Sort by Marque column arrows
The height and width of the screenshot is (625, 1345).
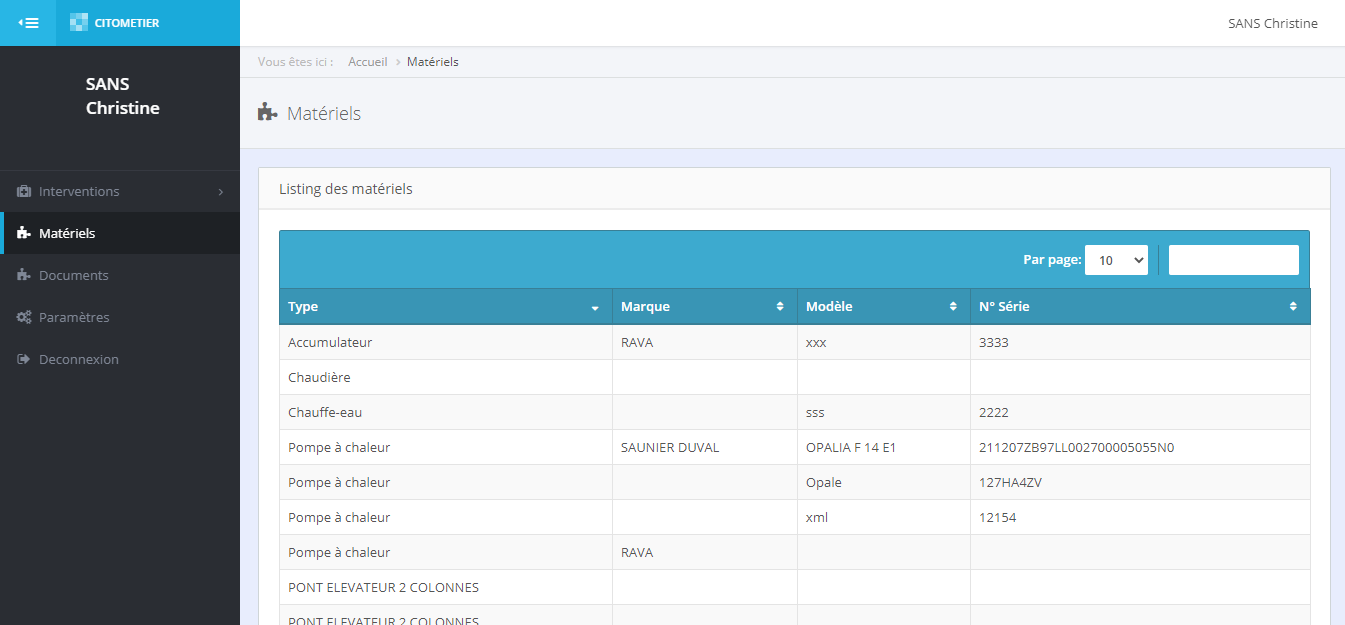tap(780, 307)
